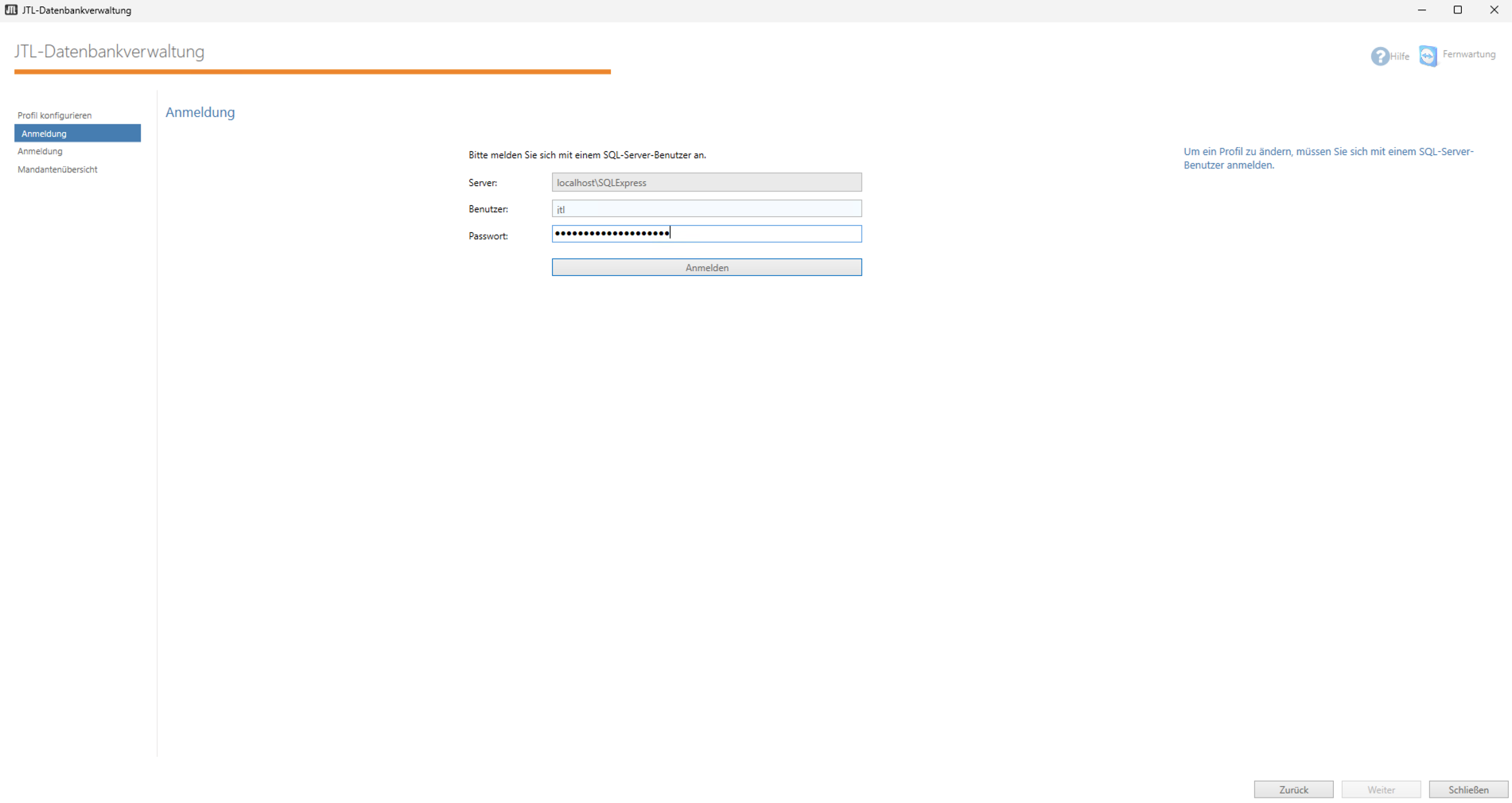Focus the Server field localhost\SQLExpress
This screenshot has height=803, width=1512.
706,183
